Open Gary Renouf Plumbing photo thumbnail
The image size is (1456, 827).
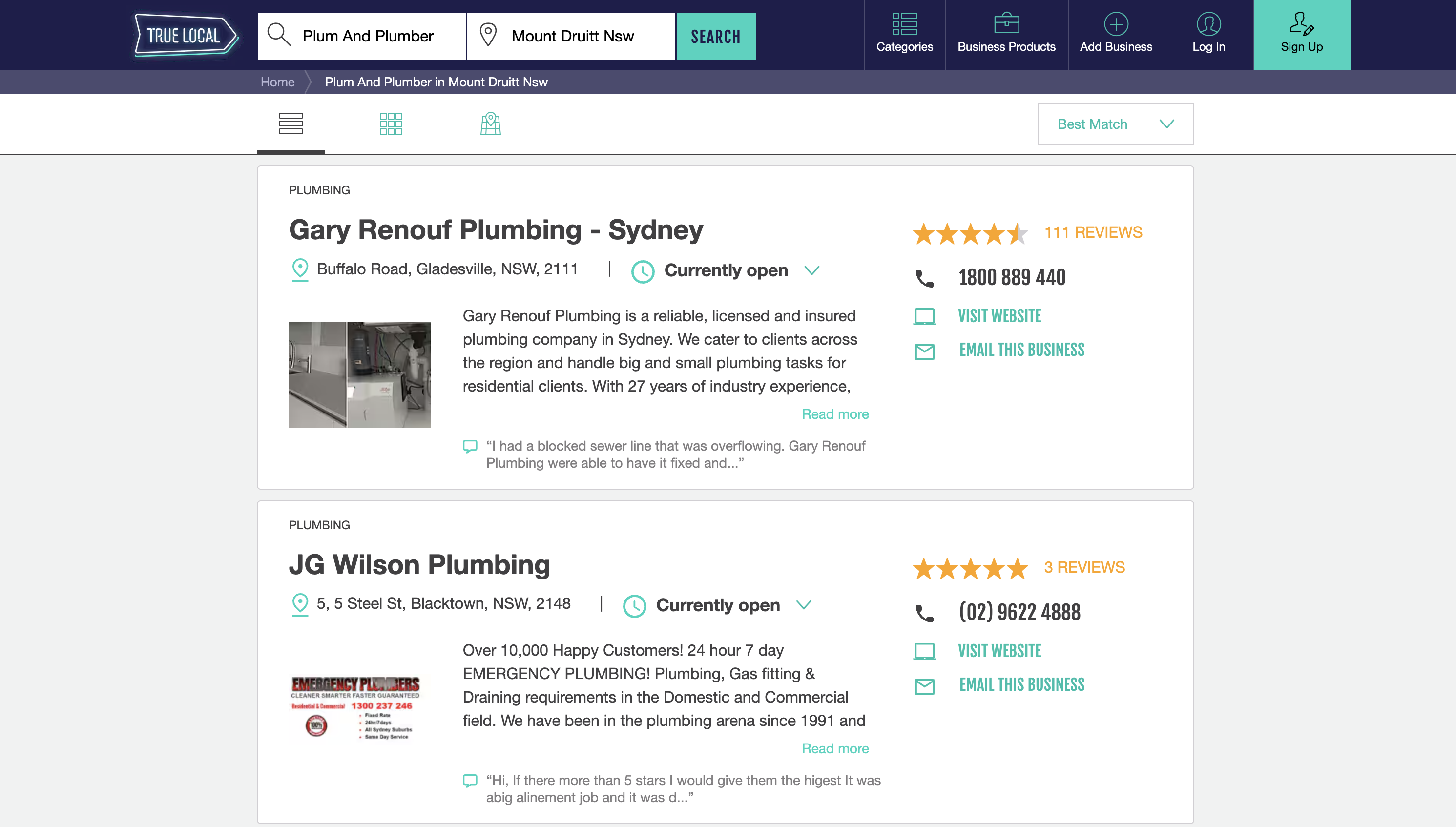(x=359, y=374)
